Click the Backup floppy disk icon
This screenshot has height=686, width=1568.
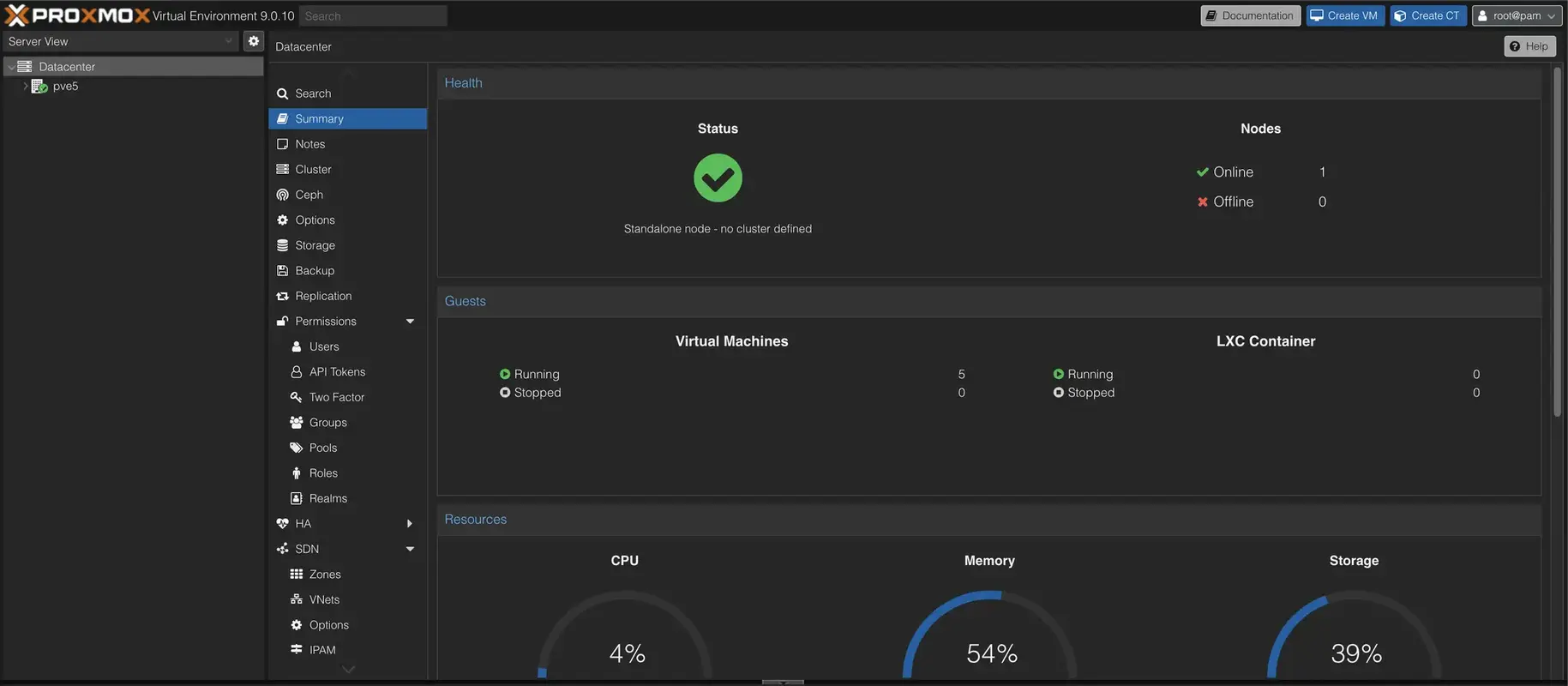point(282,271)
